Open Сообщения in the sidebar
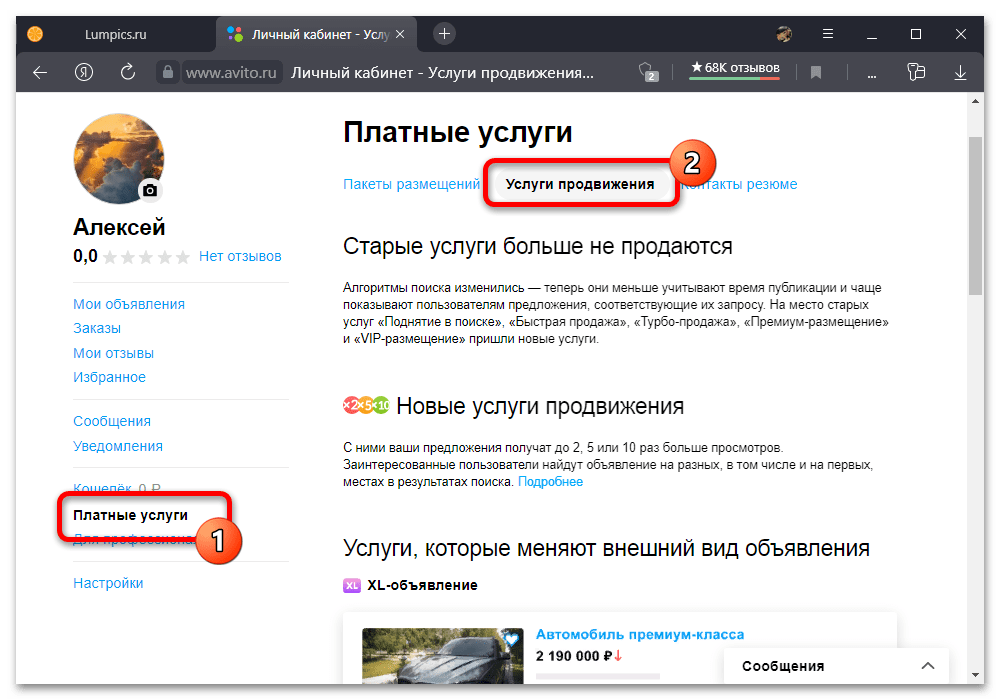The image size is (1000, 700). pos(112,421)
